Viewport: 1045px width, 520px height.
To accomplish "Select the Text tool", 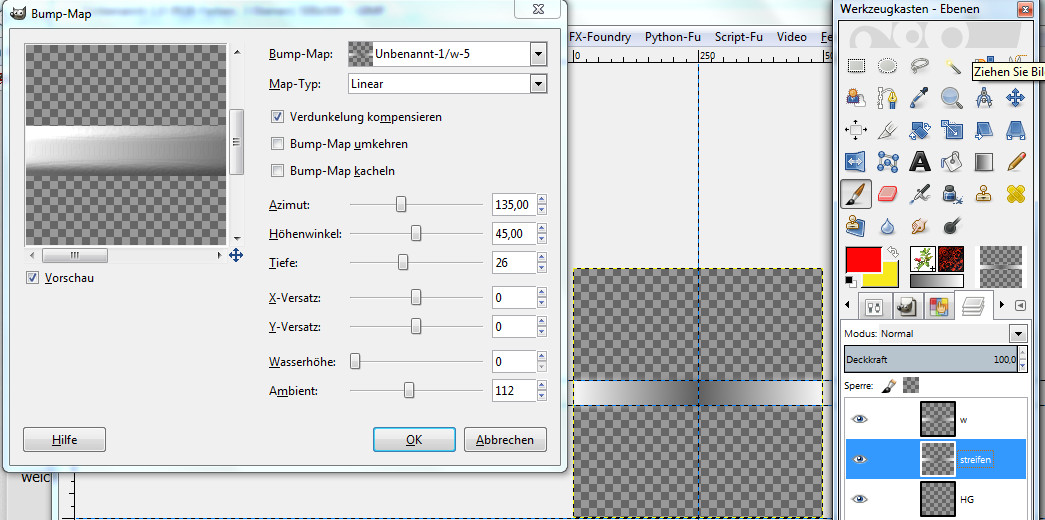I will coord(920,162).
